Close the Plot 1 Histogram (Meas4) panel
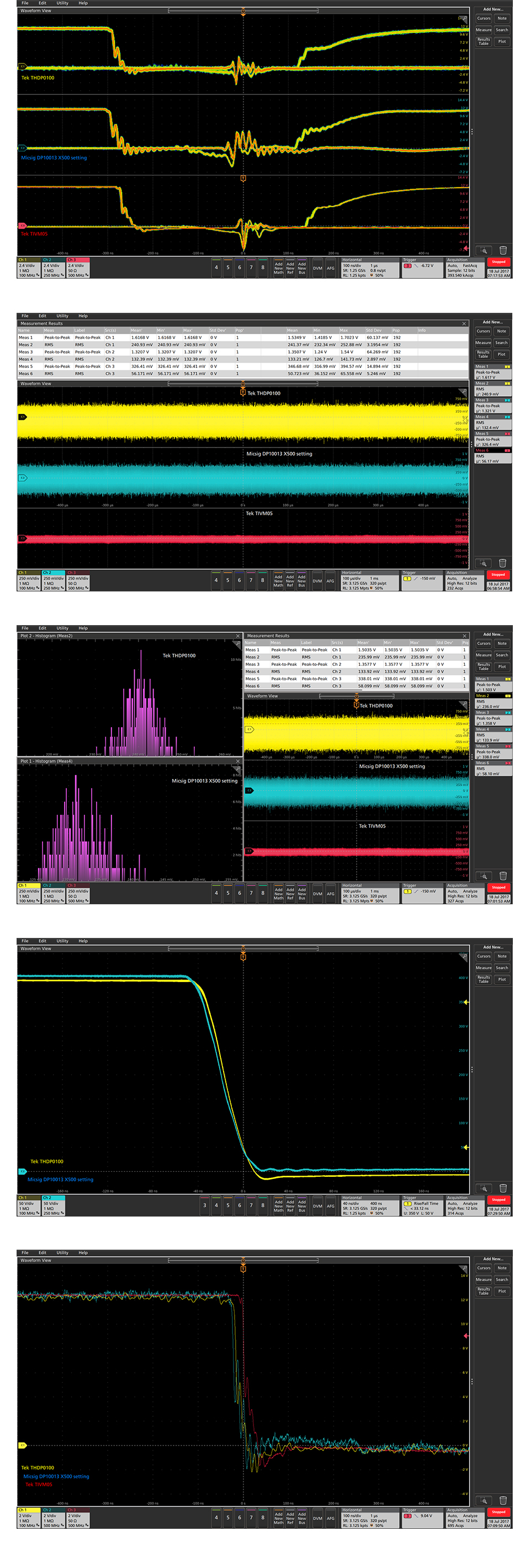 (238, 761)
